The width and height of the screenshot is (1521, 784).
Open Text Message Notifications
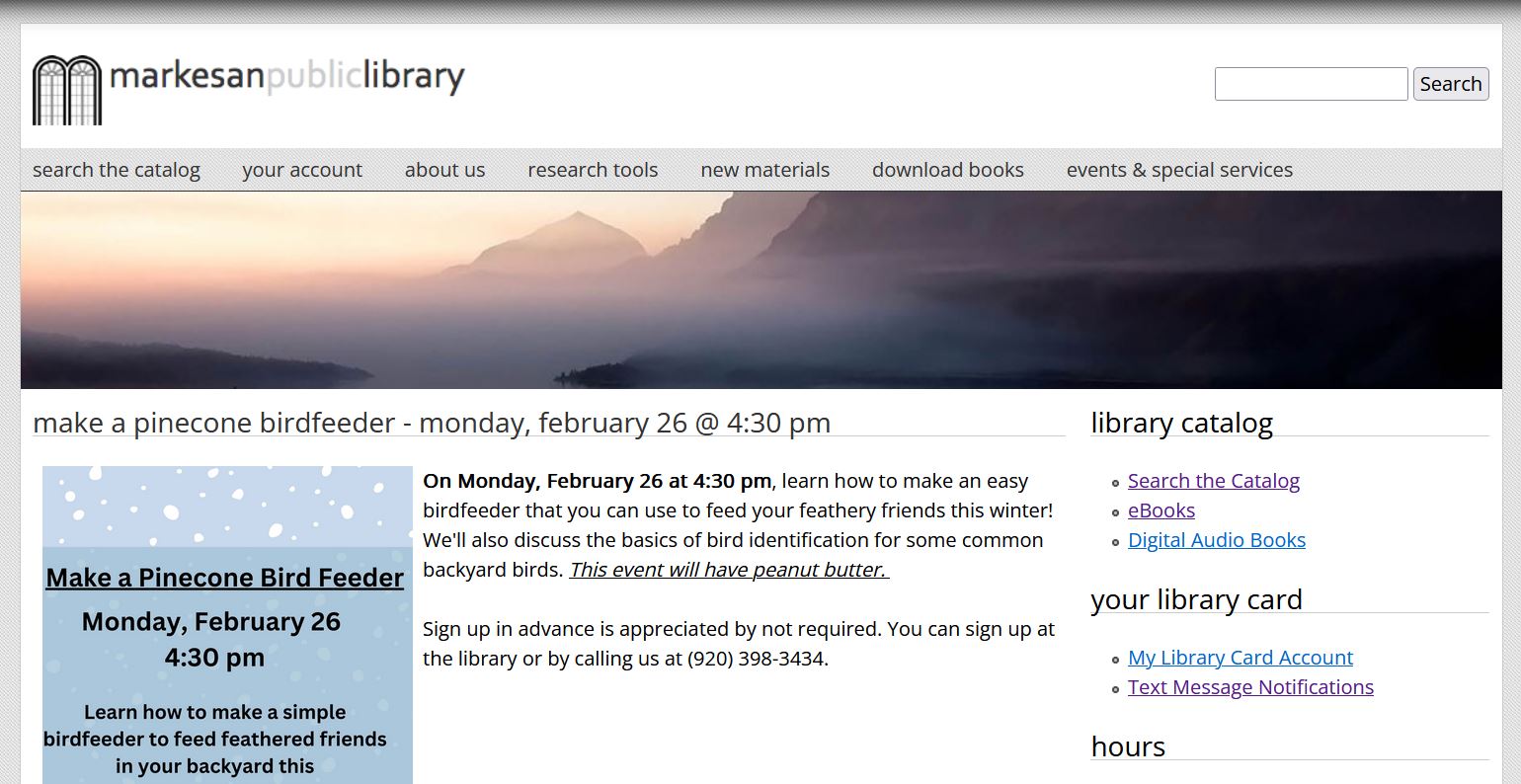coord(1250,687)
